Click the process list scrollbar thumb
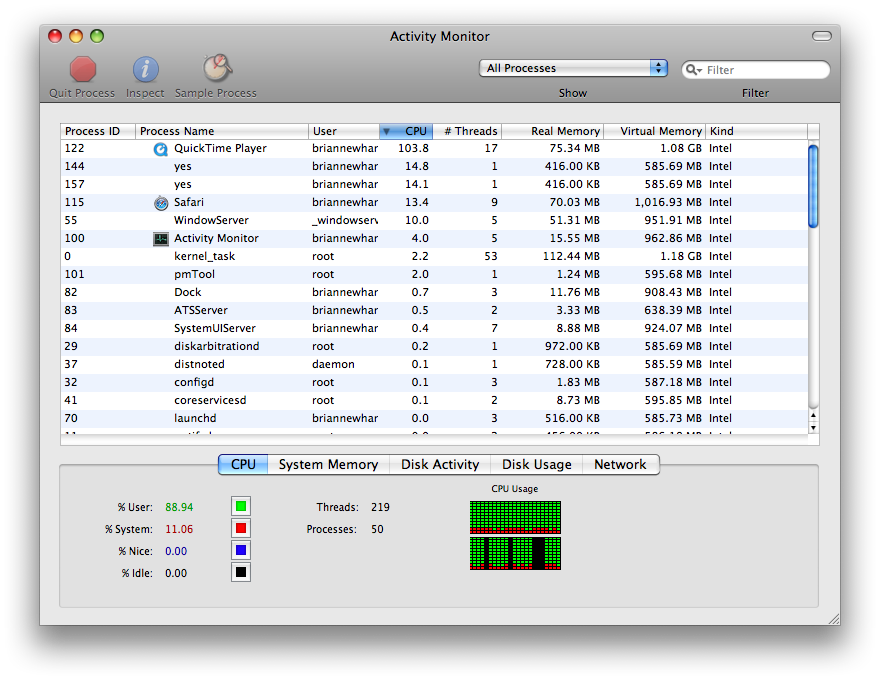880x680 pixels. point(813,186)
